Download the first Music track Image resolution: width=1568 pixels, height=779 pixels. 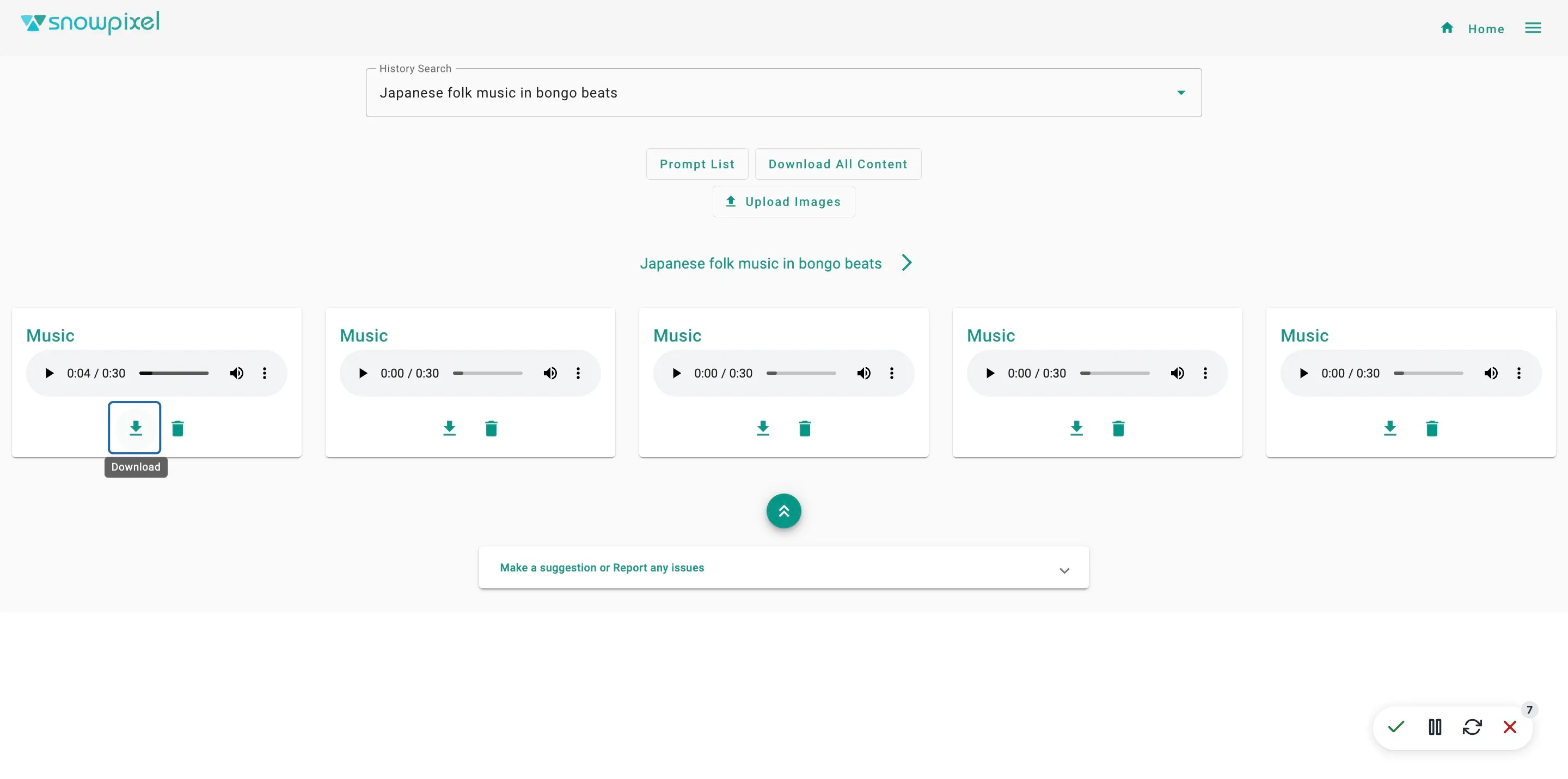(x=135, y=428)
